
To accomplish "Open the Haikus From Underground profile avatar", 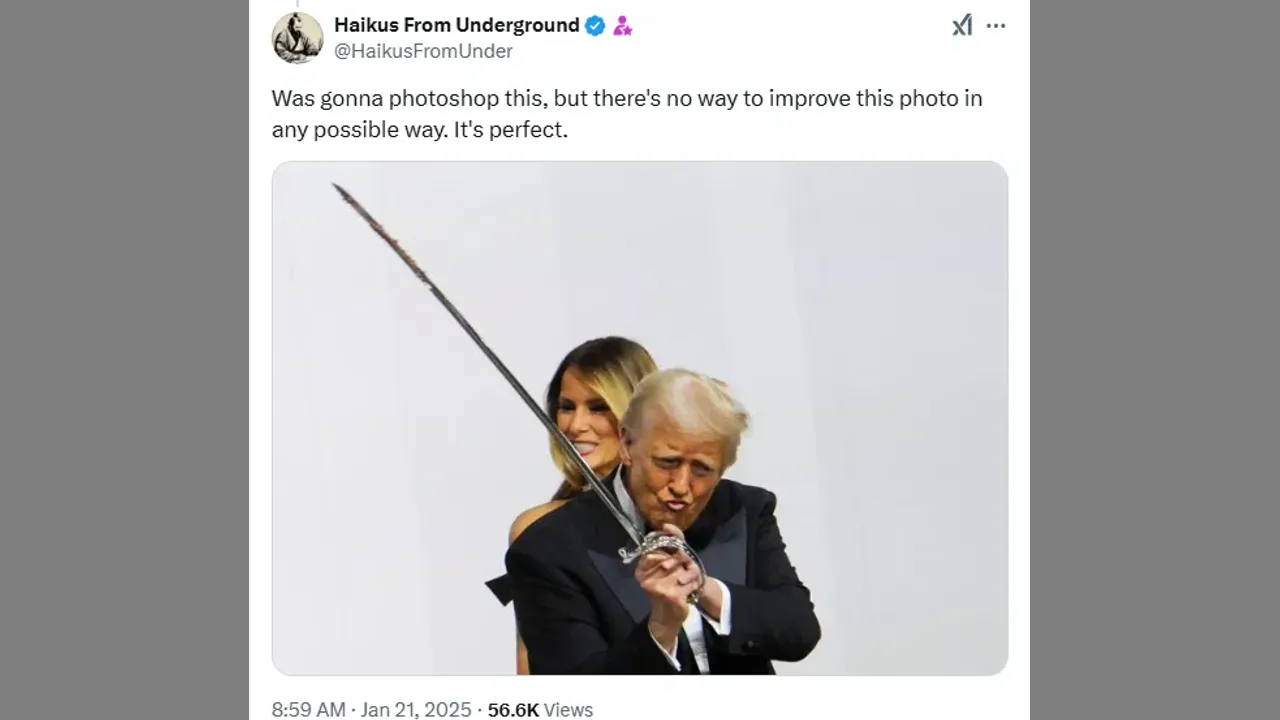I will pos(297,38).
